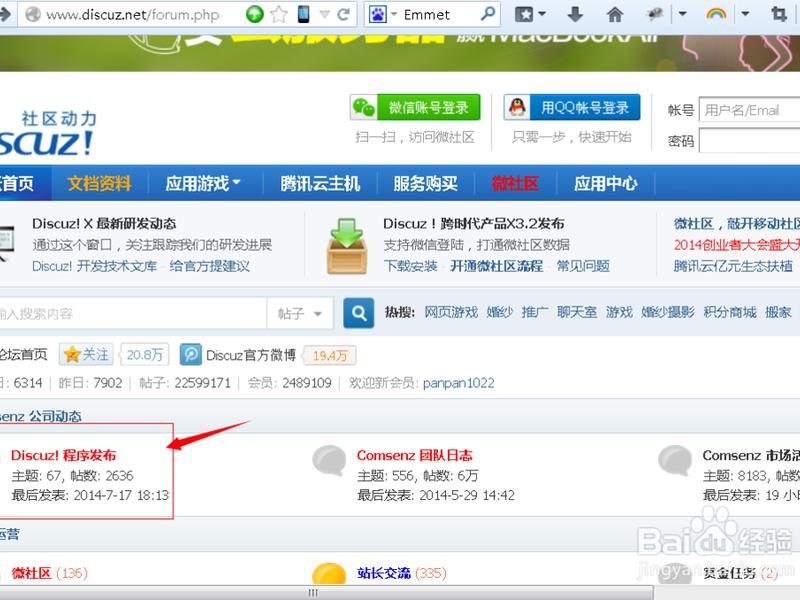Image resolution: width=800 pixels, height=600 pixels.
Task: Open 腾讯云亿元生态扶植 link
Action: [x=733, y=266]
